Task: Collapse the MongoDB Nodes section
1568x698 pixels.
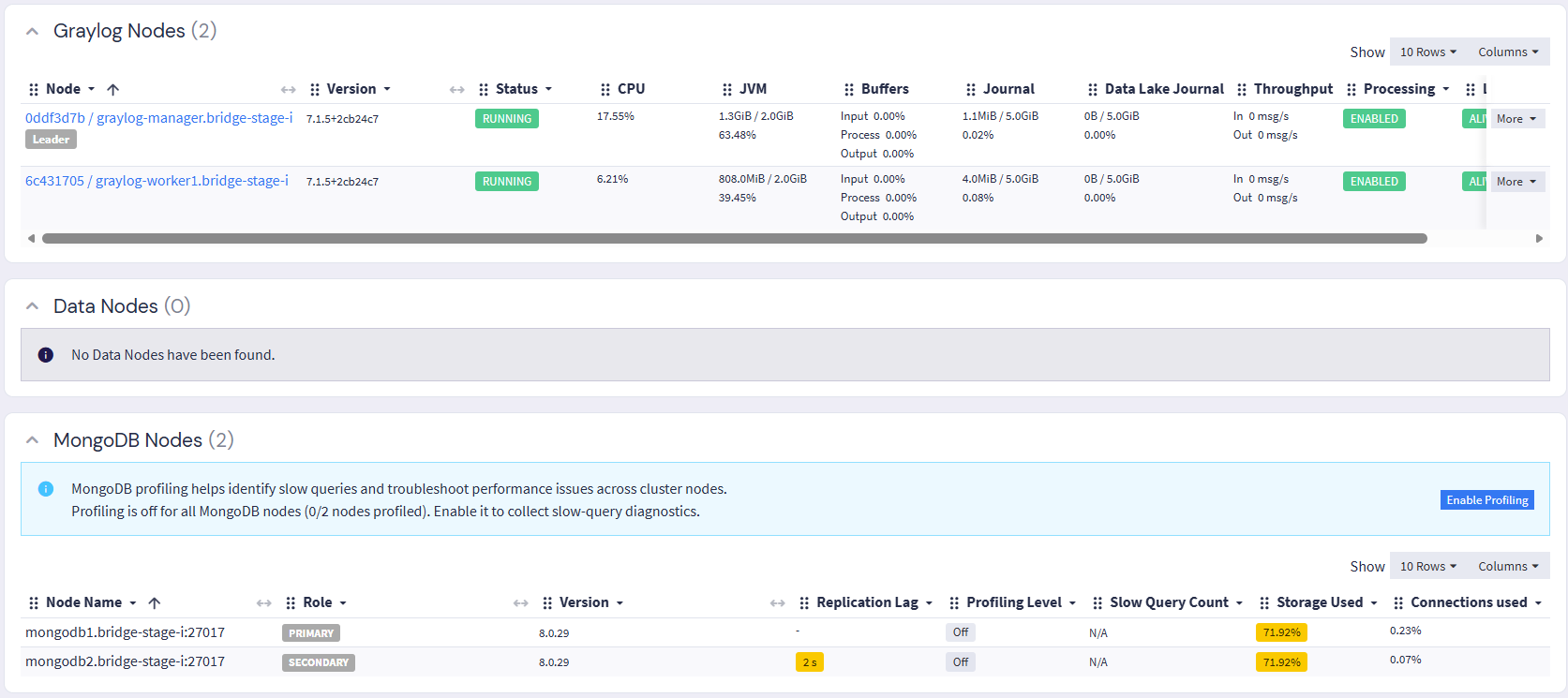Action: pos(33,440)
